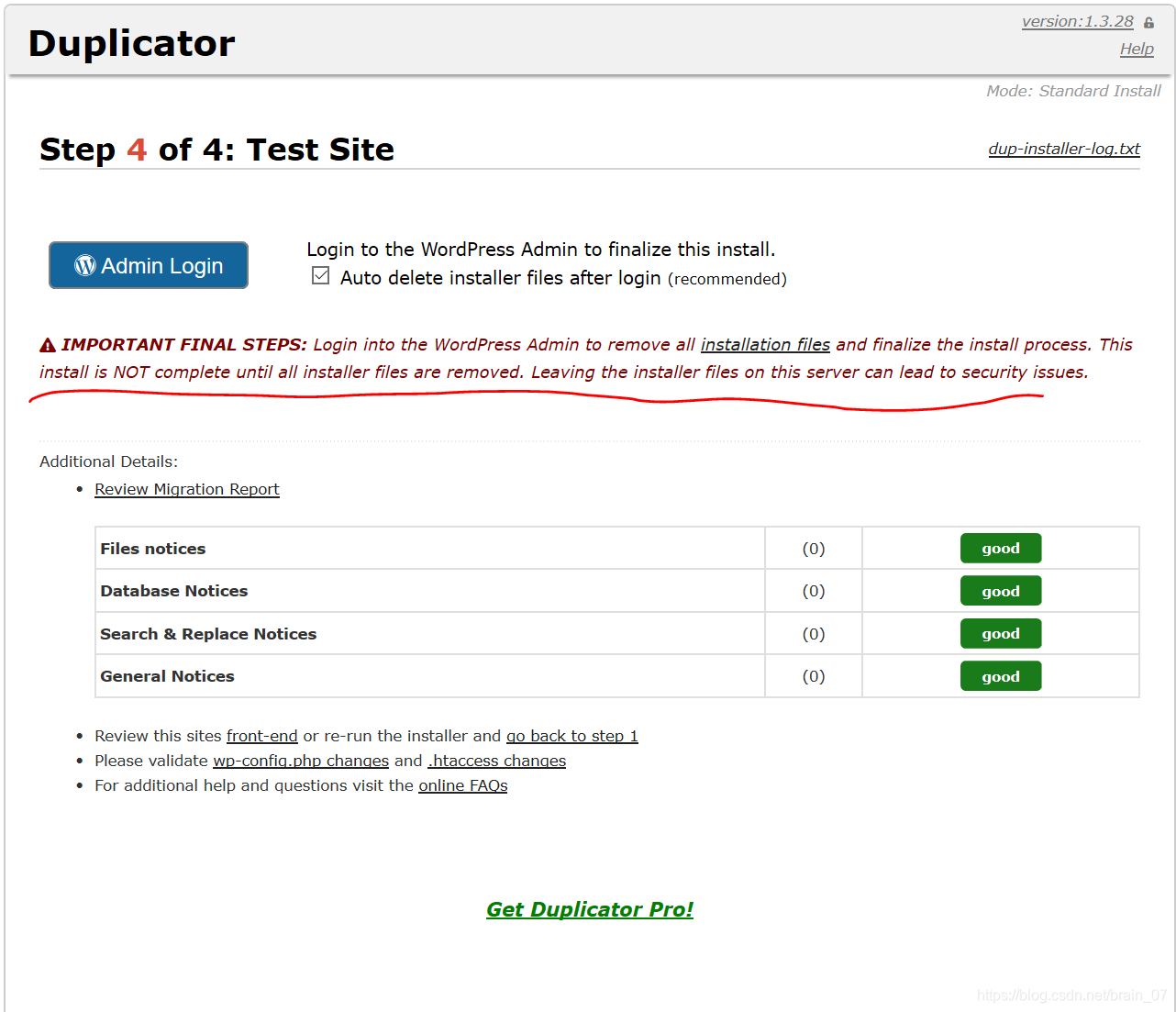Click good badge for Search & Replace Notices
The image size is (1176, 1012).
[x=1001, y=633]
